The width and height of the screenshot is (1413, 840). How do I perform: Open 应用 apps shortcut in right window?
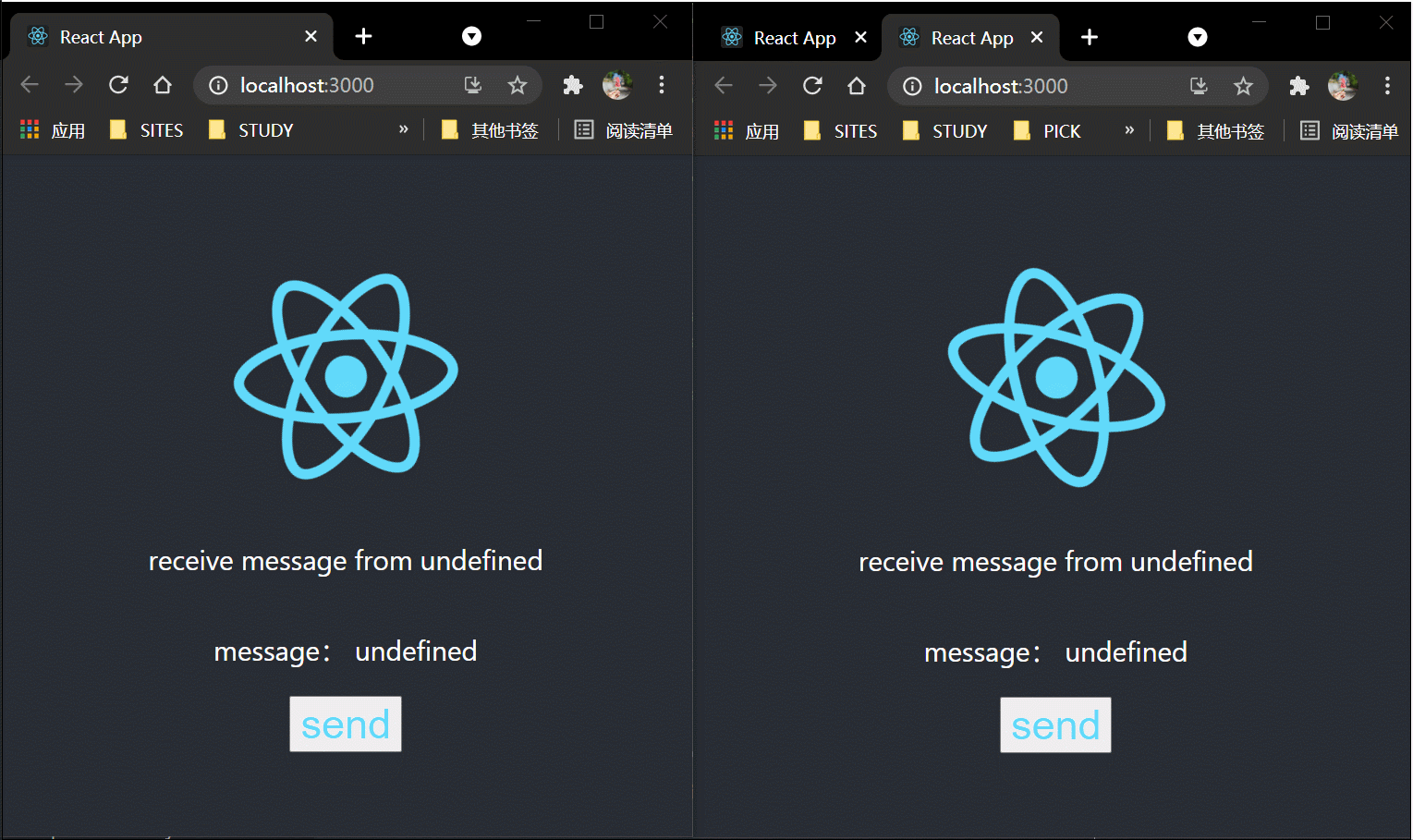point(747,131)
